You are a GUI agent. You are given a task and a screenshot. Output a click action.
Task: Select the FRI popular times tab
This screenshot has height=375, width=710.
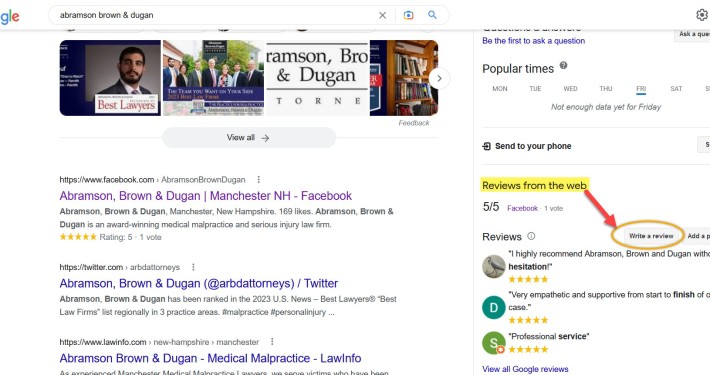[641, 89]
